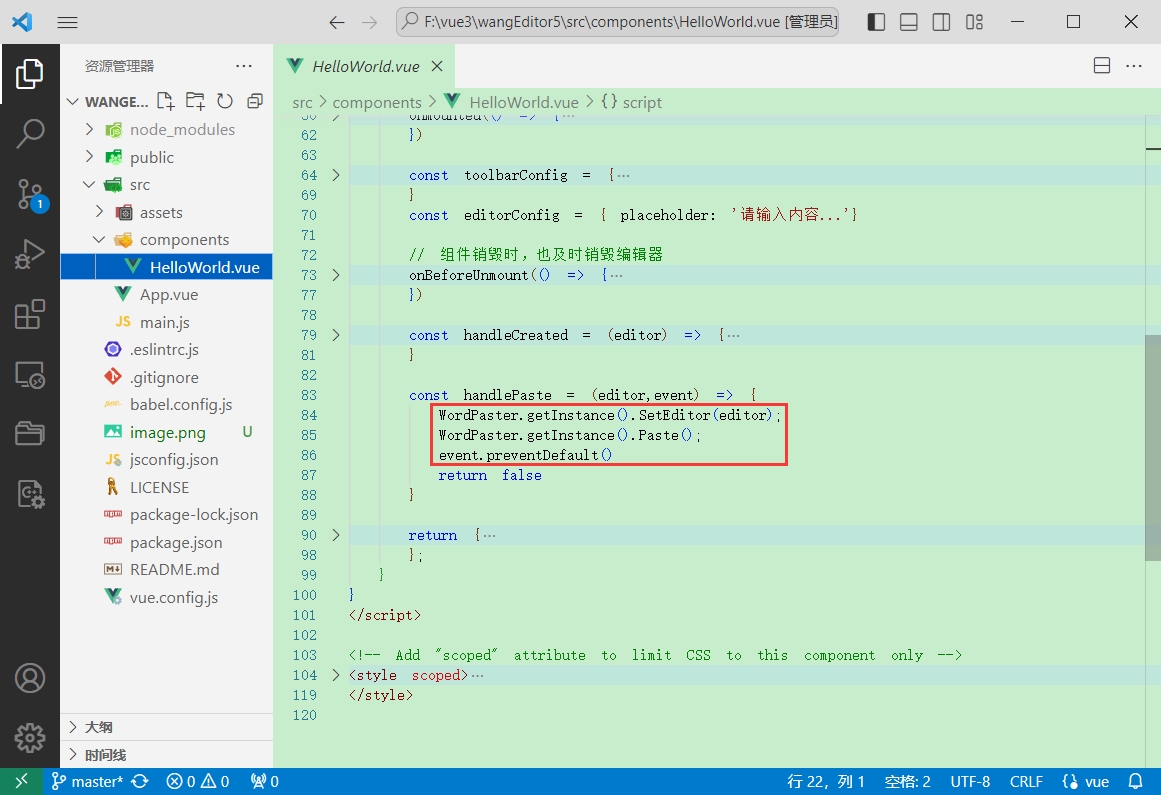Viewport: 1161px width, 795px height.
Task: Expand folded toolbarConfig block at line 64
Action: 336,175
